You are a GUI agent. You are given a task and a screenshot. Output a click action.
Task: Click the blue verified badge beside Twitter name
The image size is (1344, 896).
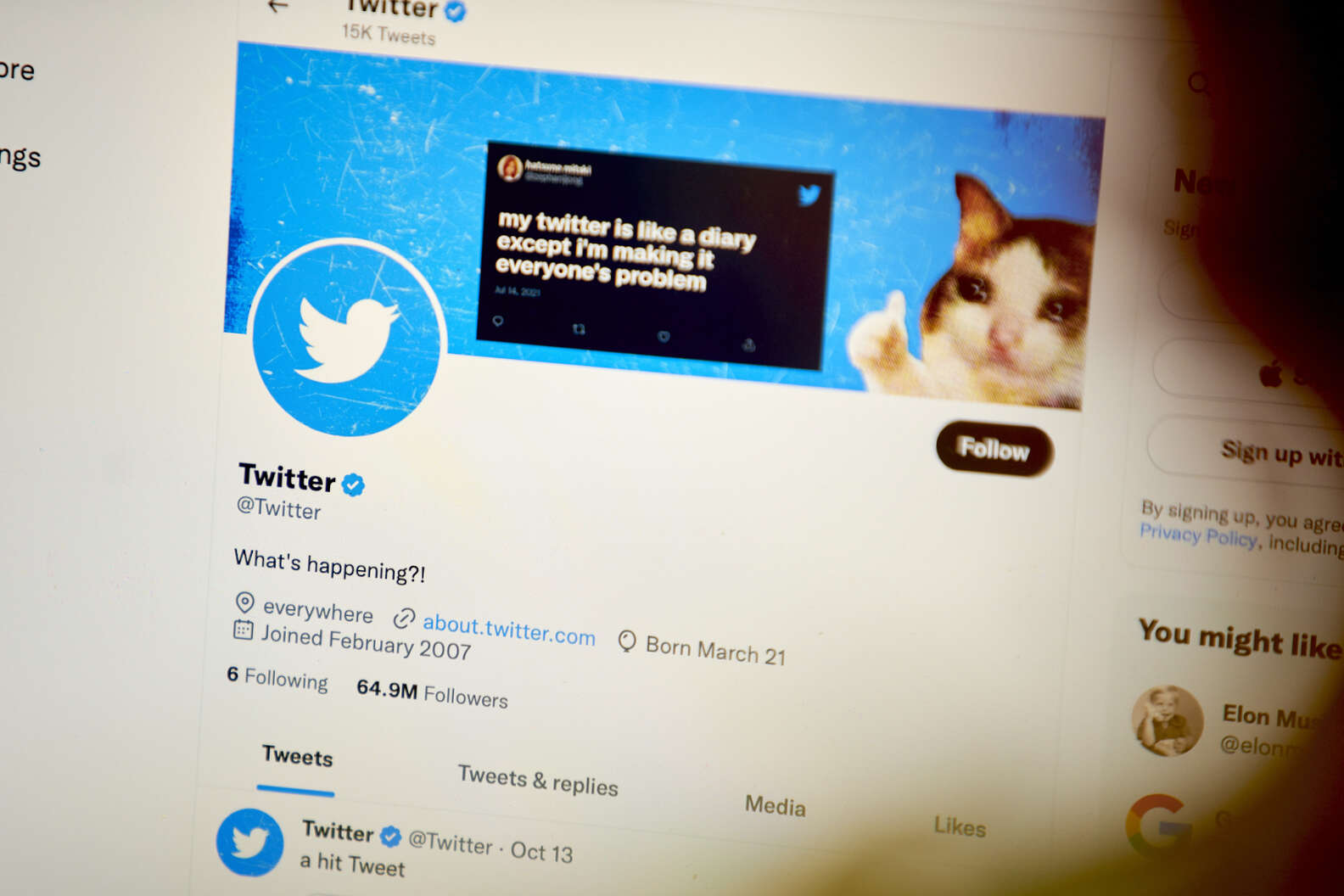point(353,485)
